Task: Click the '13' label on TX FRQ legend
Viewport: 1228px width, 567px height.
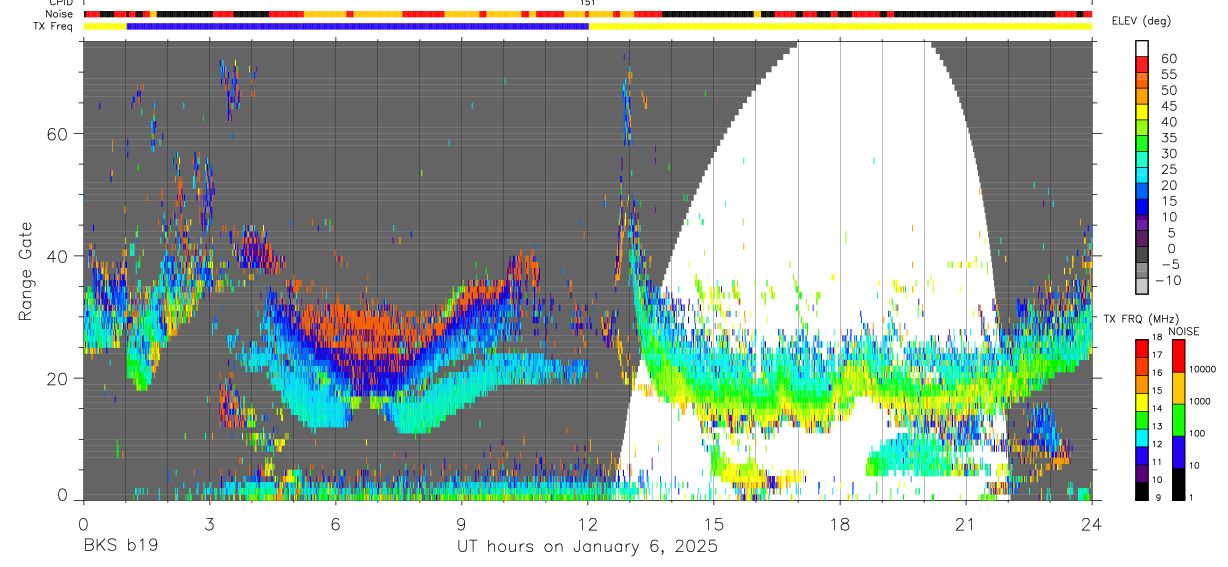Action: [x=1156, y=426]
